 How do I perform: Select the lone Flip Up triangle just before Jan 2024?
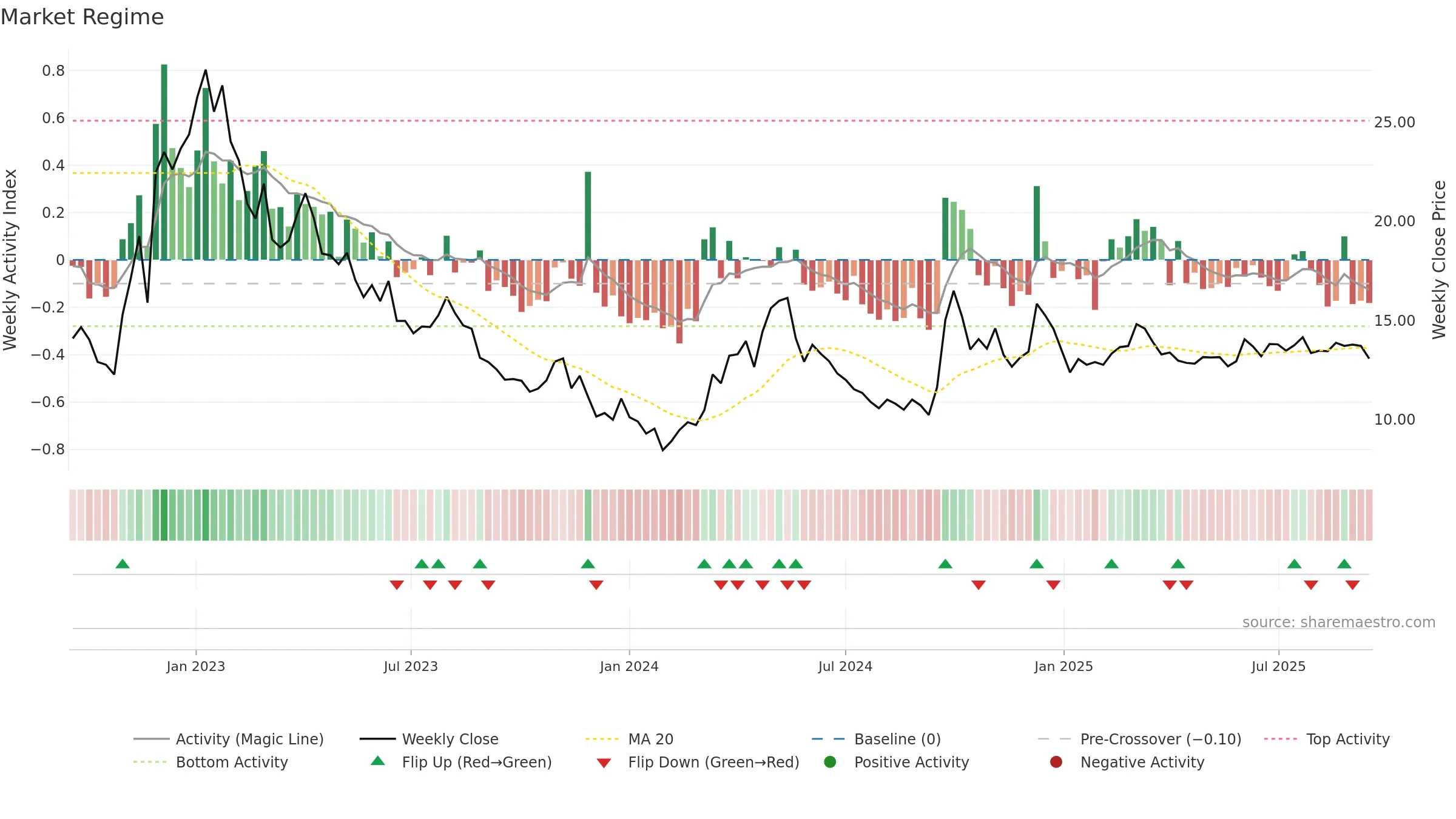pyautogui.click(x=588, y=564)
